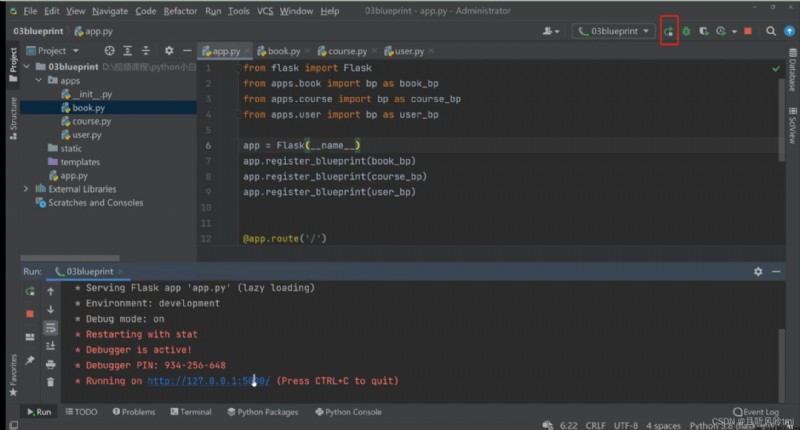Screen dimensions: 800x430
Task: Toggle soft-wrap in Run console
Action: point(51,327)
